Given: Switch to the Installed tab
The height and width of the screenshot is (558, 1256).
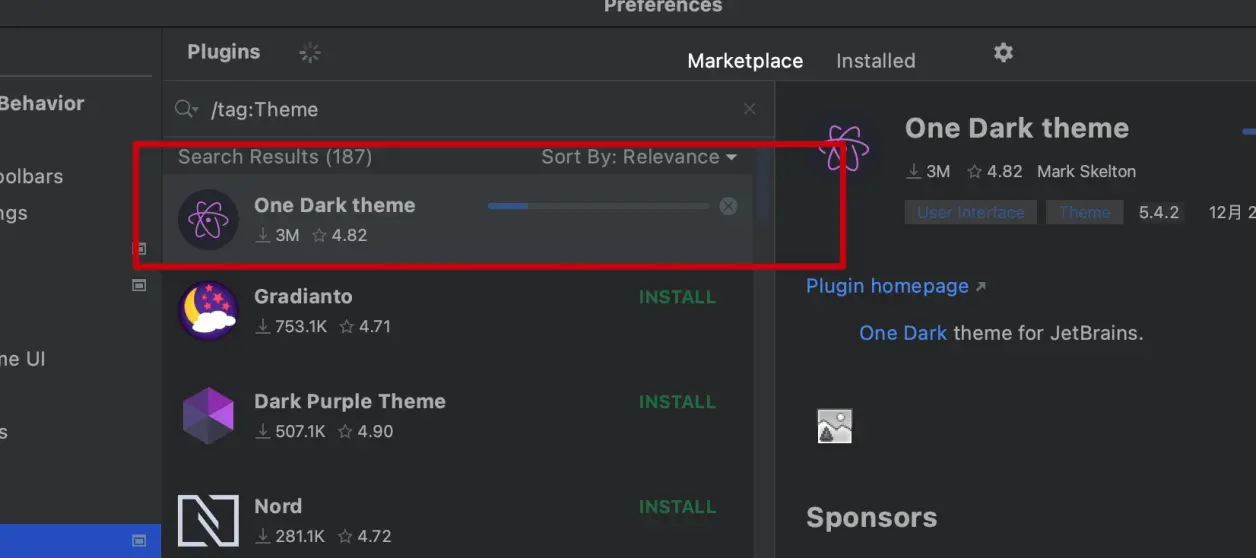Looking at the screenshot, I should (875, 61).
